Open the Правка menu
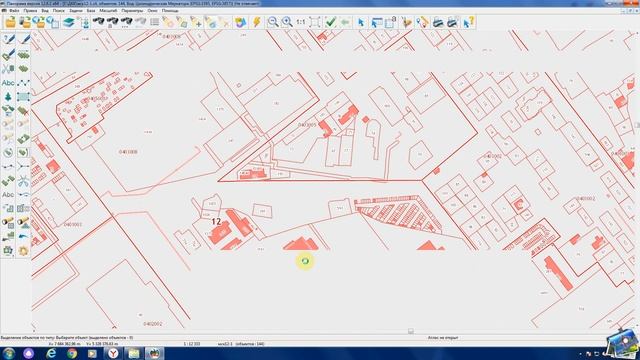The width and height of the screenshot is (640, 360). pos(30,11)
